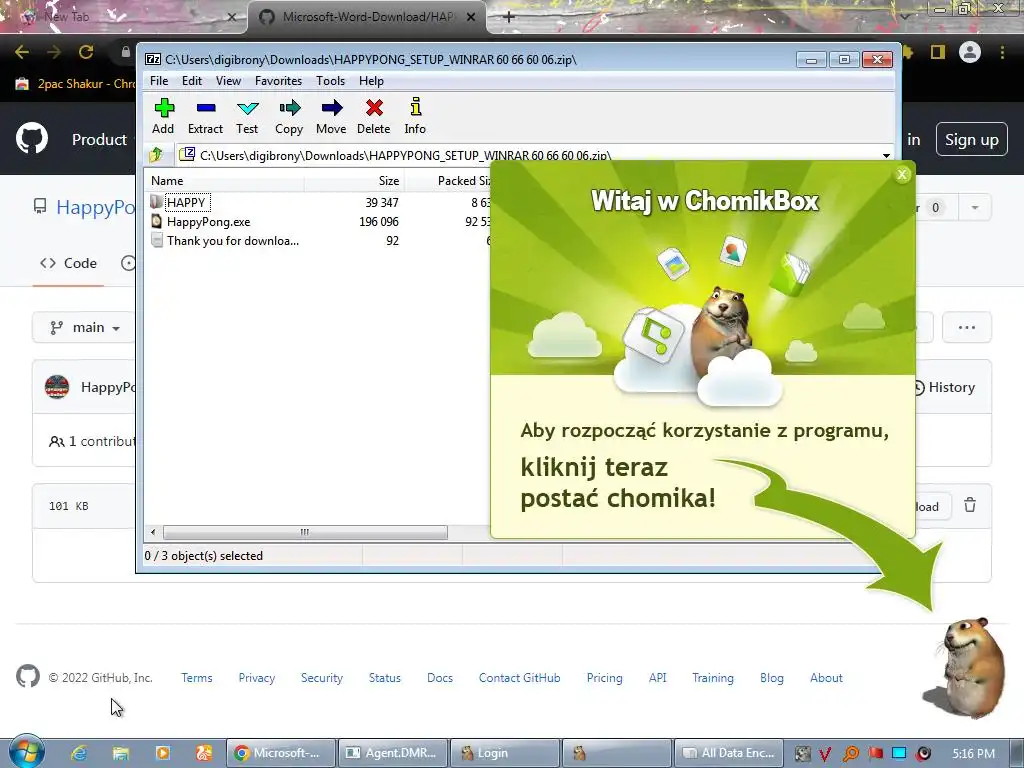This screenshot has height=768, width=1024.
Task: Open the 2pac Shakur bookmark
Action: point(74,84)
